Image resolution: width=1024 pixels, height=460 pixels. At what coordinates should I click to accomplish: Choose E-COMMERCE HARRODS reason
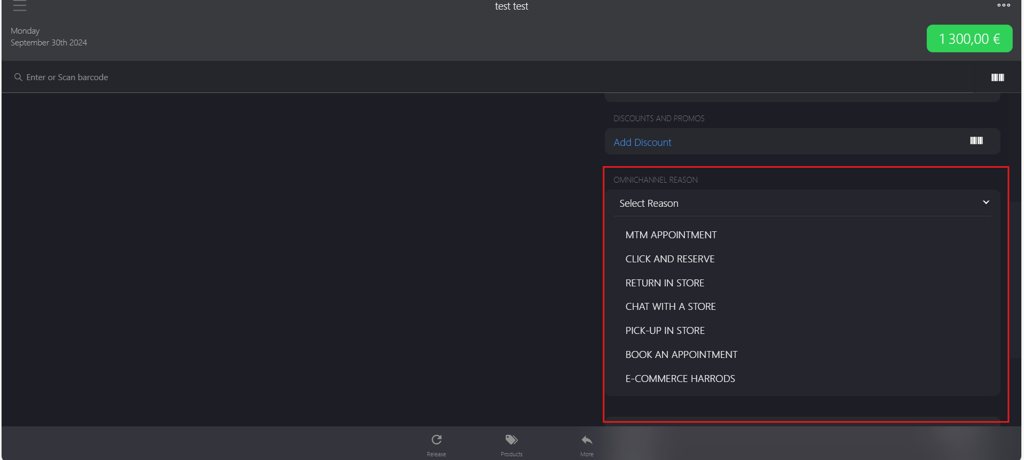click(x=680, y=378)
